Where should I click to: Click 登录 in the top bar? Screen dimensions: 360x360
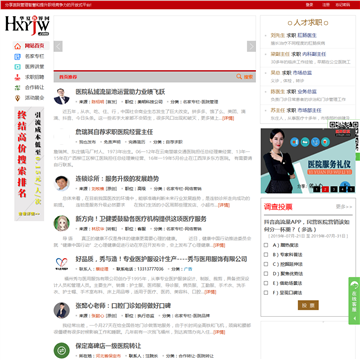[x=309, y=5]
